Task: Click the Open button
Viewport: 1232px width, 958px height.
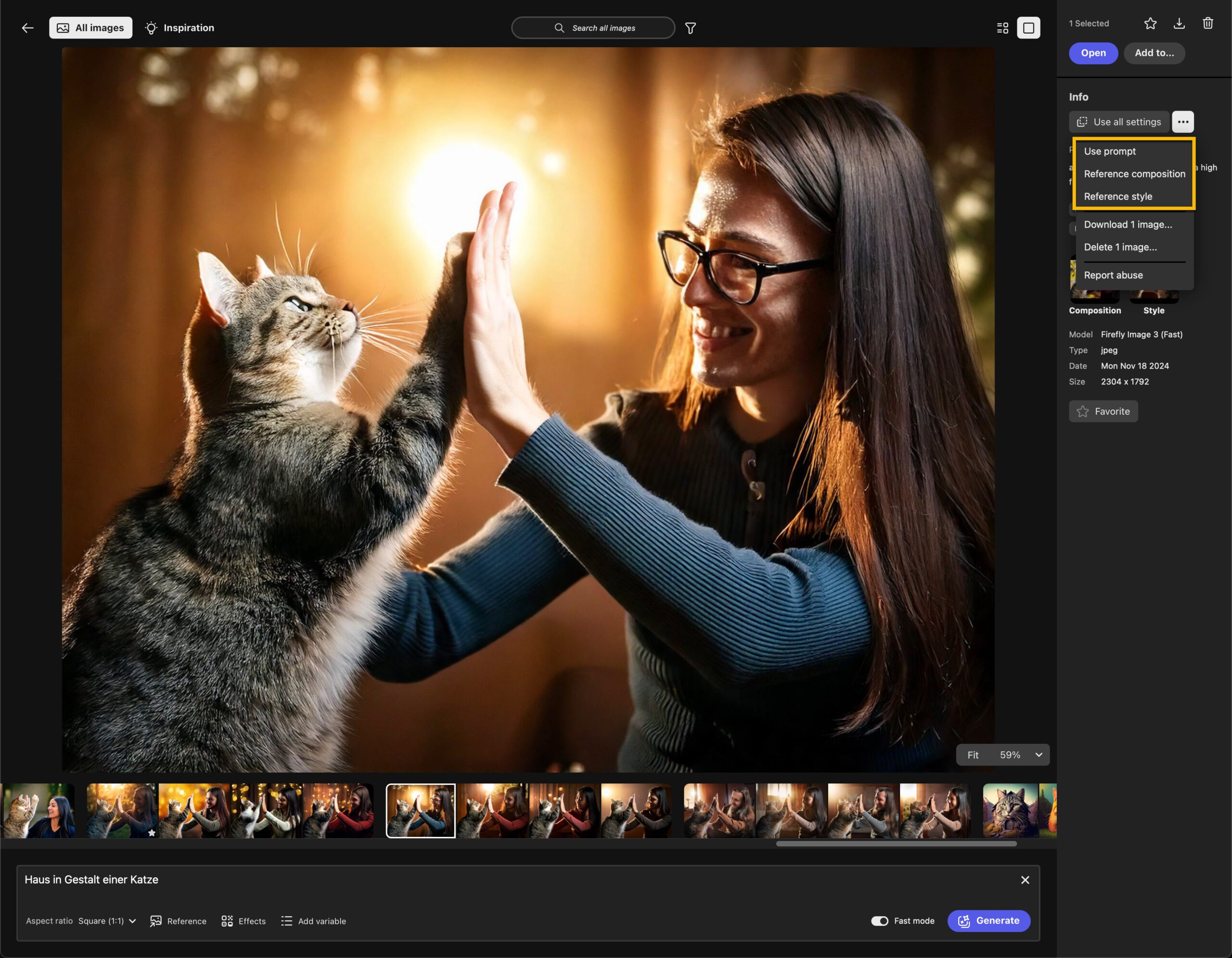Action: coord(1094,52)
